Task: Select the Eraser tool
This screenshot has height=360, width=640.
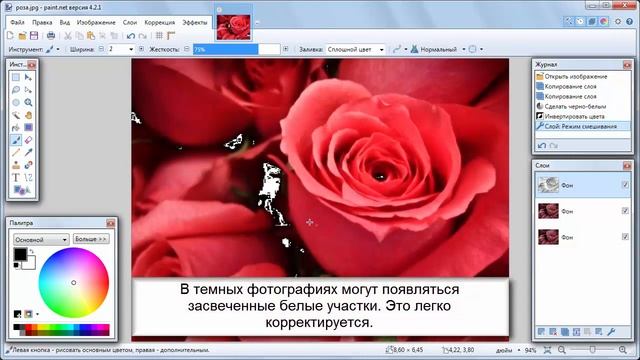Action: point(28,140)
